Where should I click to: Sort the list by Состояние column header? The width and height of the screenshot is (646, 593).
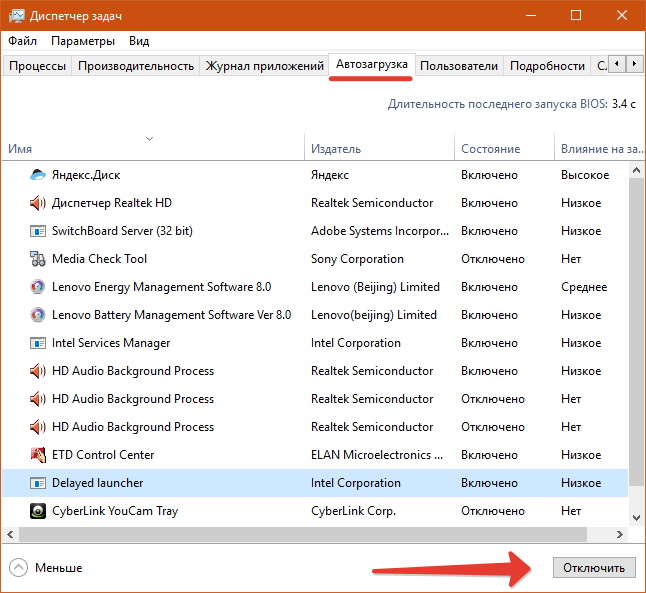click(490, 149)
